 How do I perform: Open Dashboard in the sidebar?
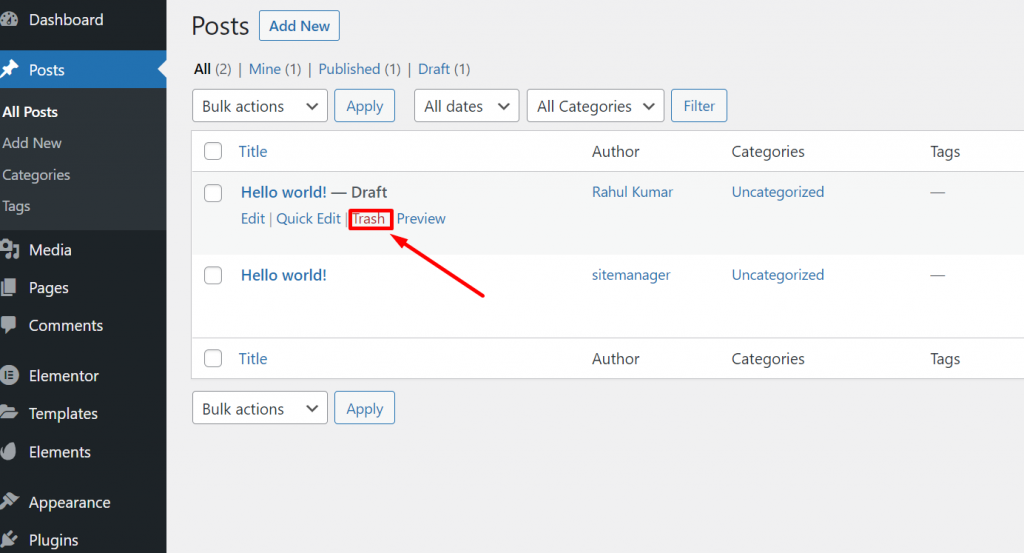coord(66,20)
